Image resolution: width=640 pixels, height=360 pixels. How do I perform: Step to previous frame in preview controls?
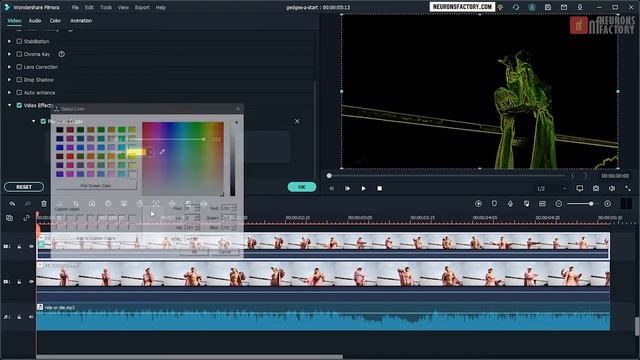click(x=331, y=188)
